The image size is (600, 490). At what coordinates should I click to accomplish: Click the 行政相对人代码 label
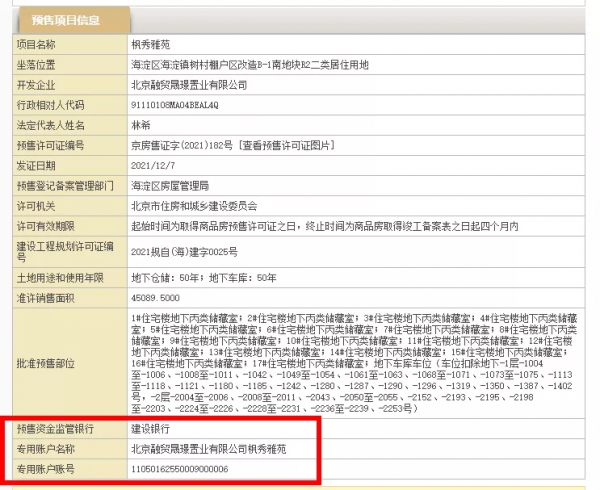pos(50,105)
